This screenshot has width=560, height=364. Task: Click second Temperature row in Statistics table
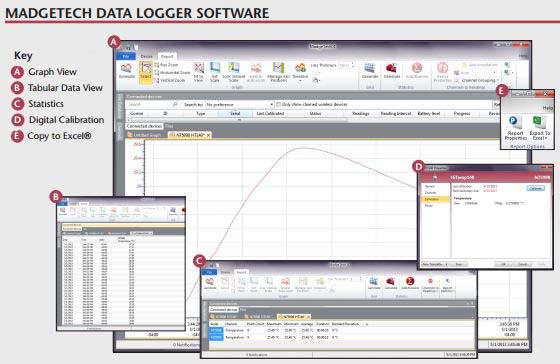point(343,337)
